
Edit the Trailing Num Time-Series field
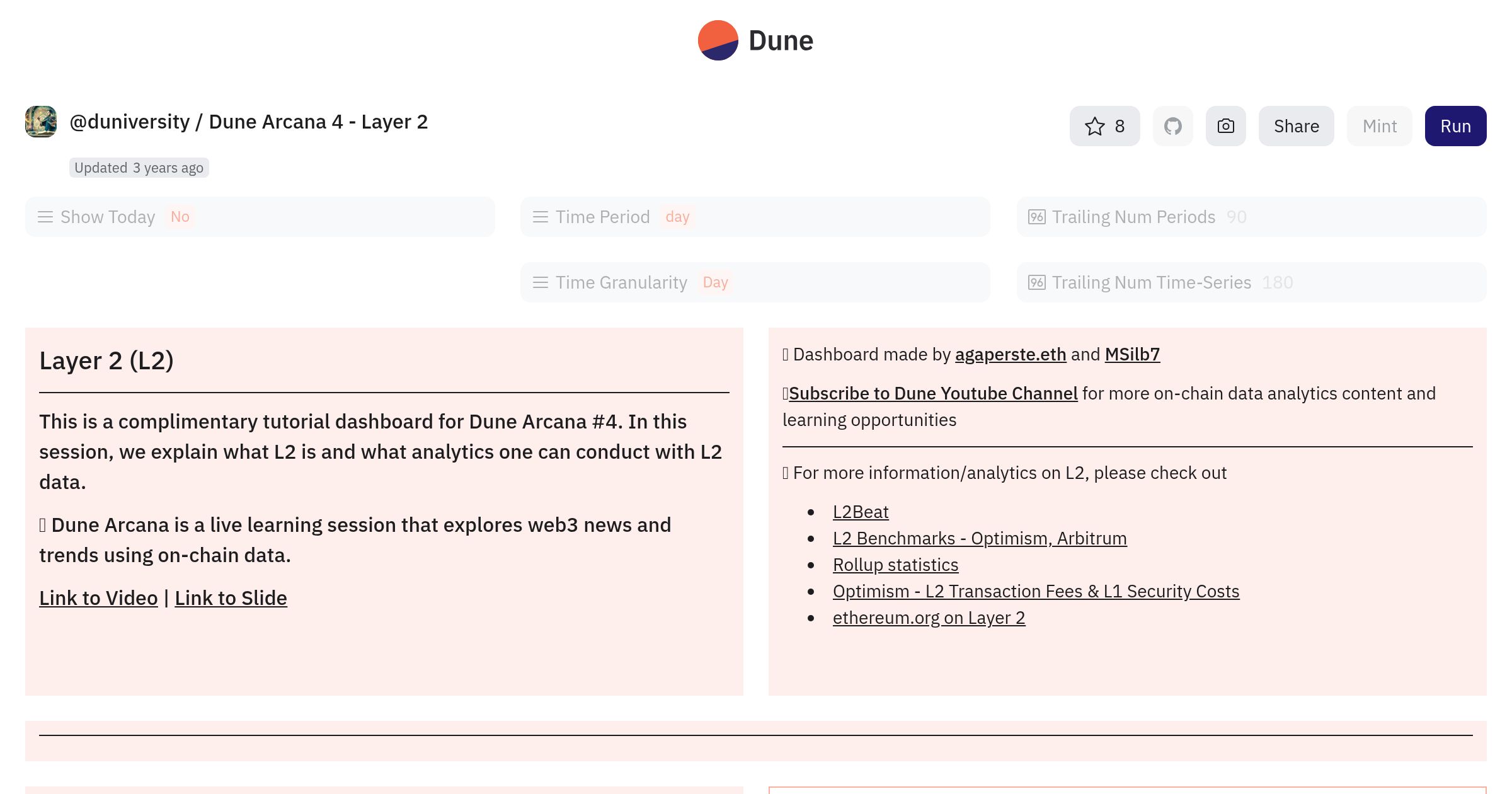tap(1251, 282)
